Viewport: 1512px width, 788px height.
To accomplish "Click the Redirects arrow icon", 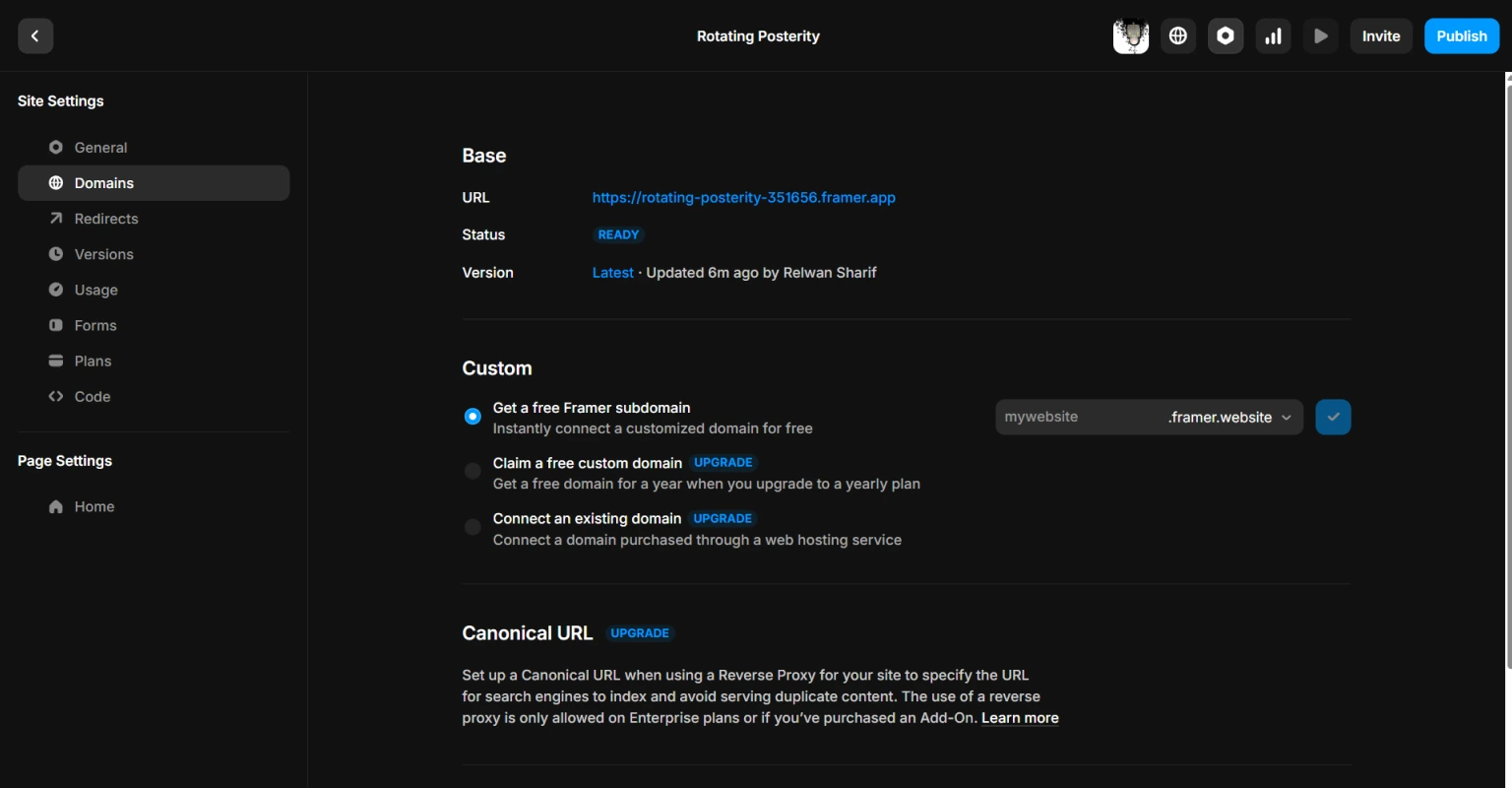I will (56, 219).
